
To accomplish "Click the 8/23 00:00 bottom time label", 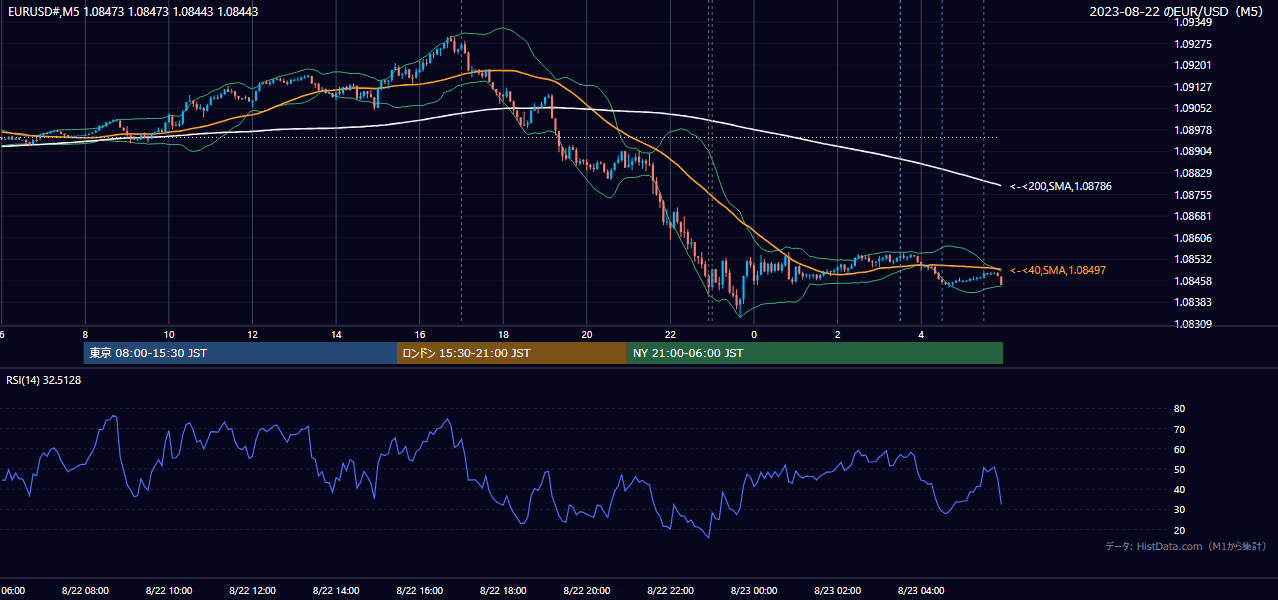I will pos(754,591).
